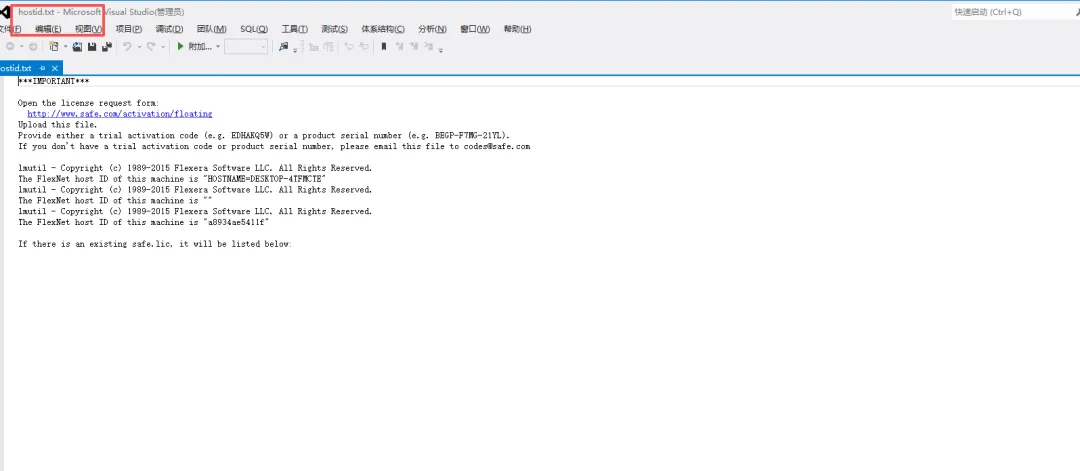Click the Visual Studio logo in title bar

[4, 12]
